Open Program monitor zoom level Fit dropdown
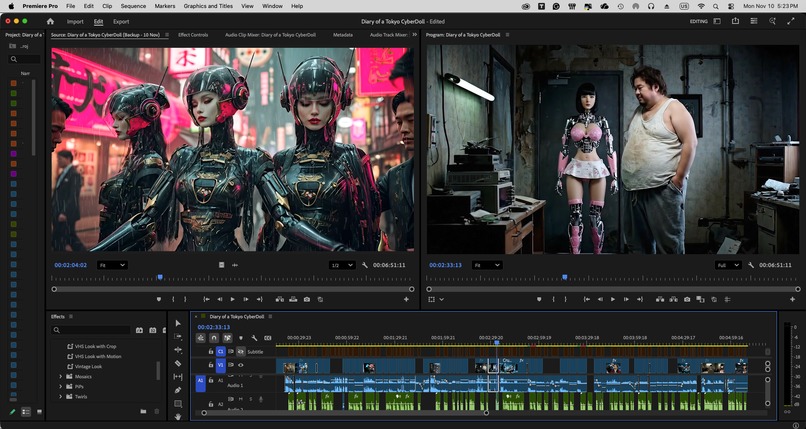This screenshot has height=429, width=806. [x=487, y=265]
